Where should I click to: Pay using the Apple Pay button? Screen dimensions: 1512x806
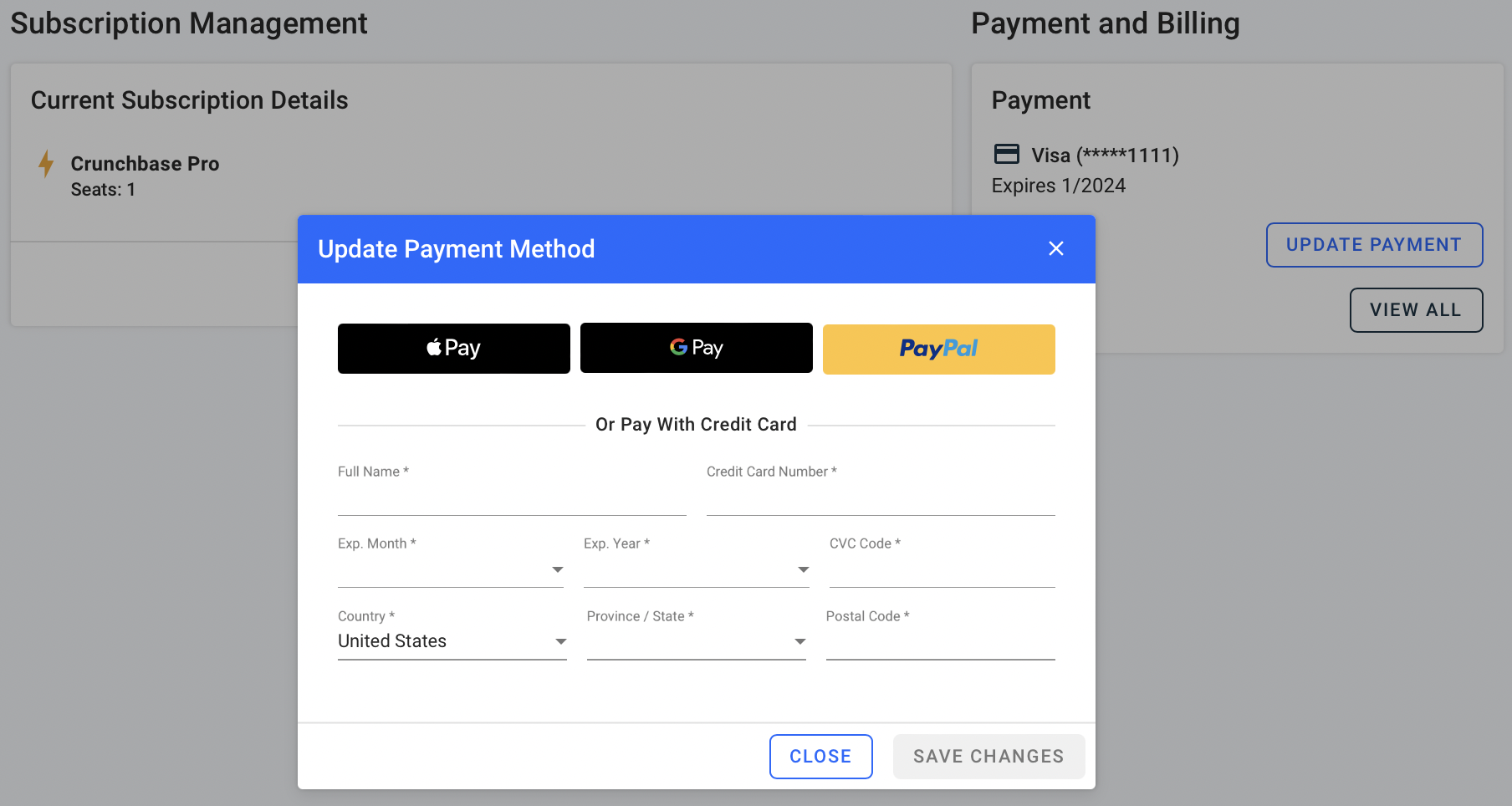(454, 349)
